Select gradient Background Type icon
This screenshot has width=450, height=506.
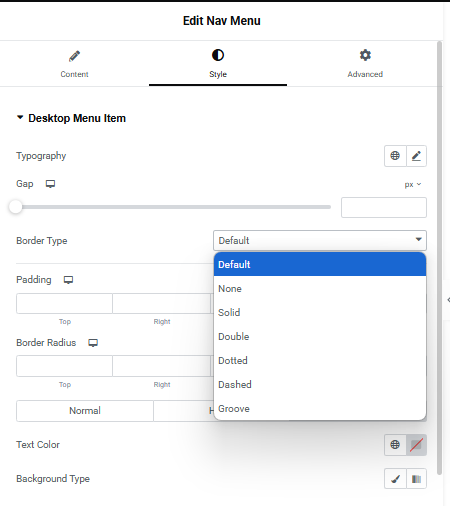(x=416, y=479)
